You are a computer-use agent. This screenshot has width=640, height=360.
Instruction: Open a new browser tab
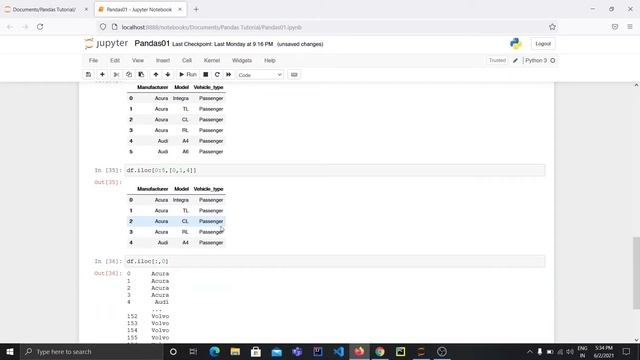(x=196, y=9)
